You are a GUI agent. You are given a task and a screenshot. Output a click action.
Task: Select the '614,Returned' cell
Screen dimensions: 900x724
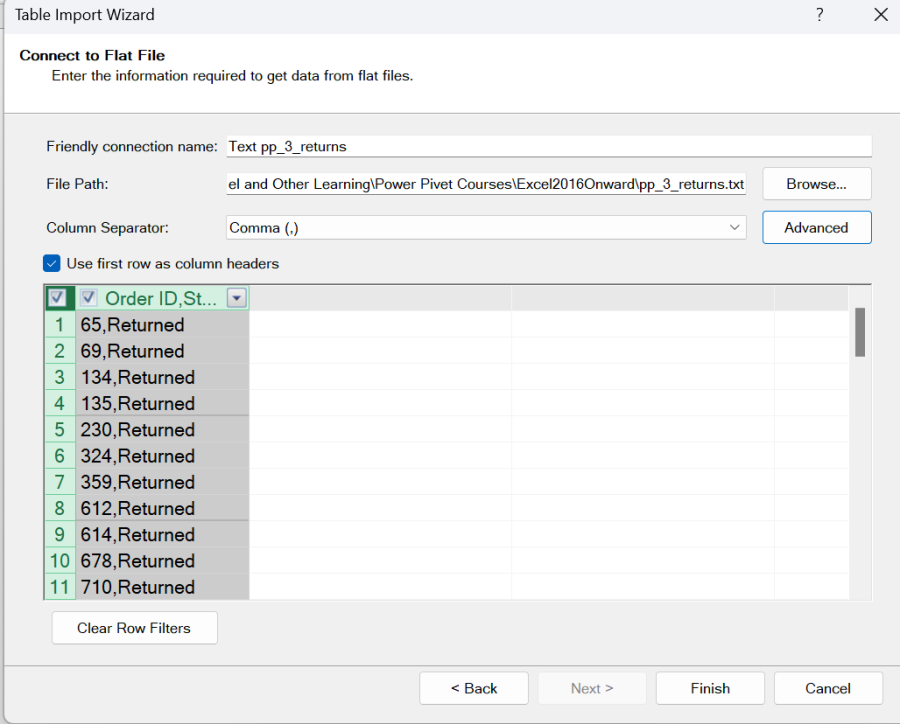pyautogui.click(x=162, y=535)
